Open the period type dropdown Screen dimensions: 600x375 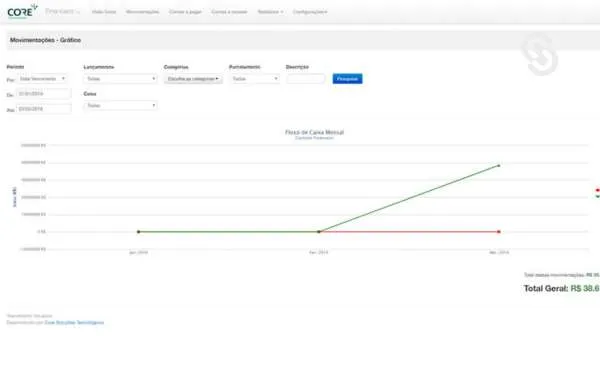coord(42,79)
